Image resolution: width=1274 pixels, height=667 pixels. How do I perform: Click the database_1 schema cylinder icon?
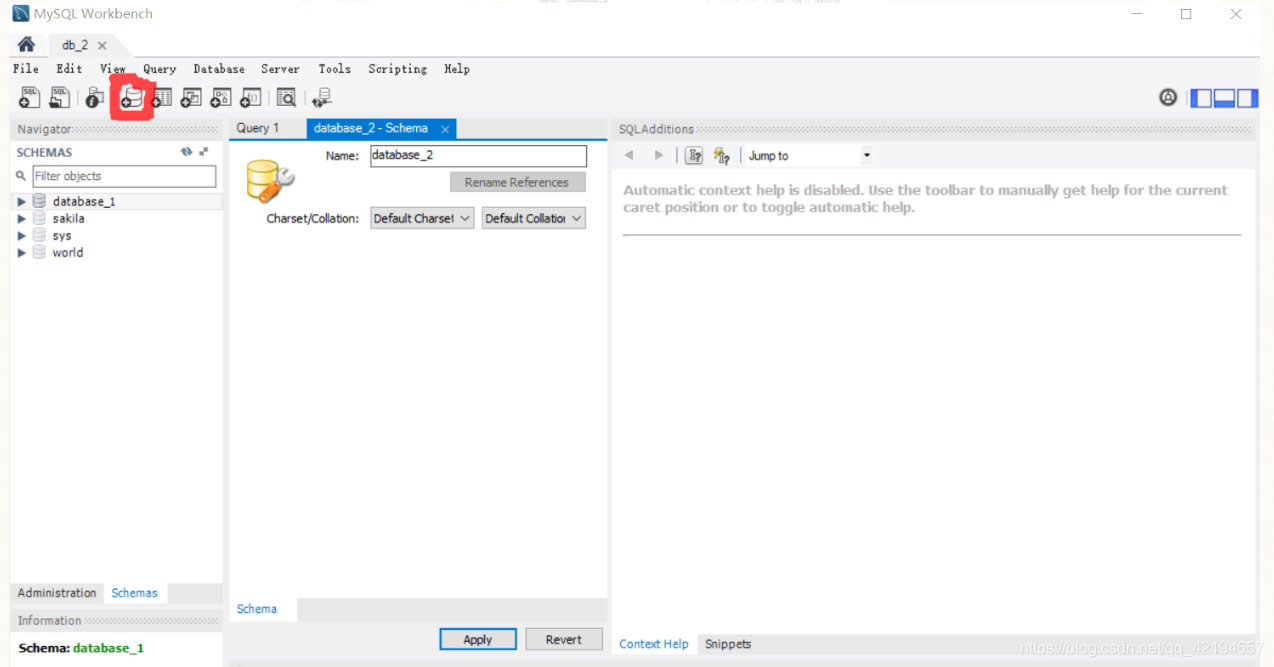point(39,201)
